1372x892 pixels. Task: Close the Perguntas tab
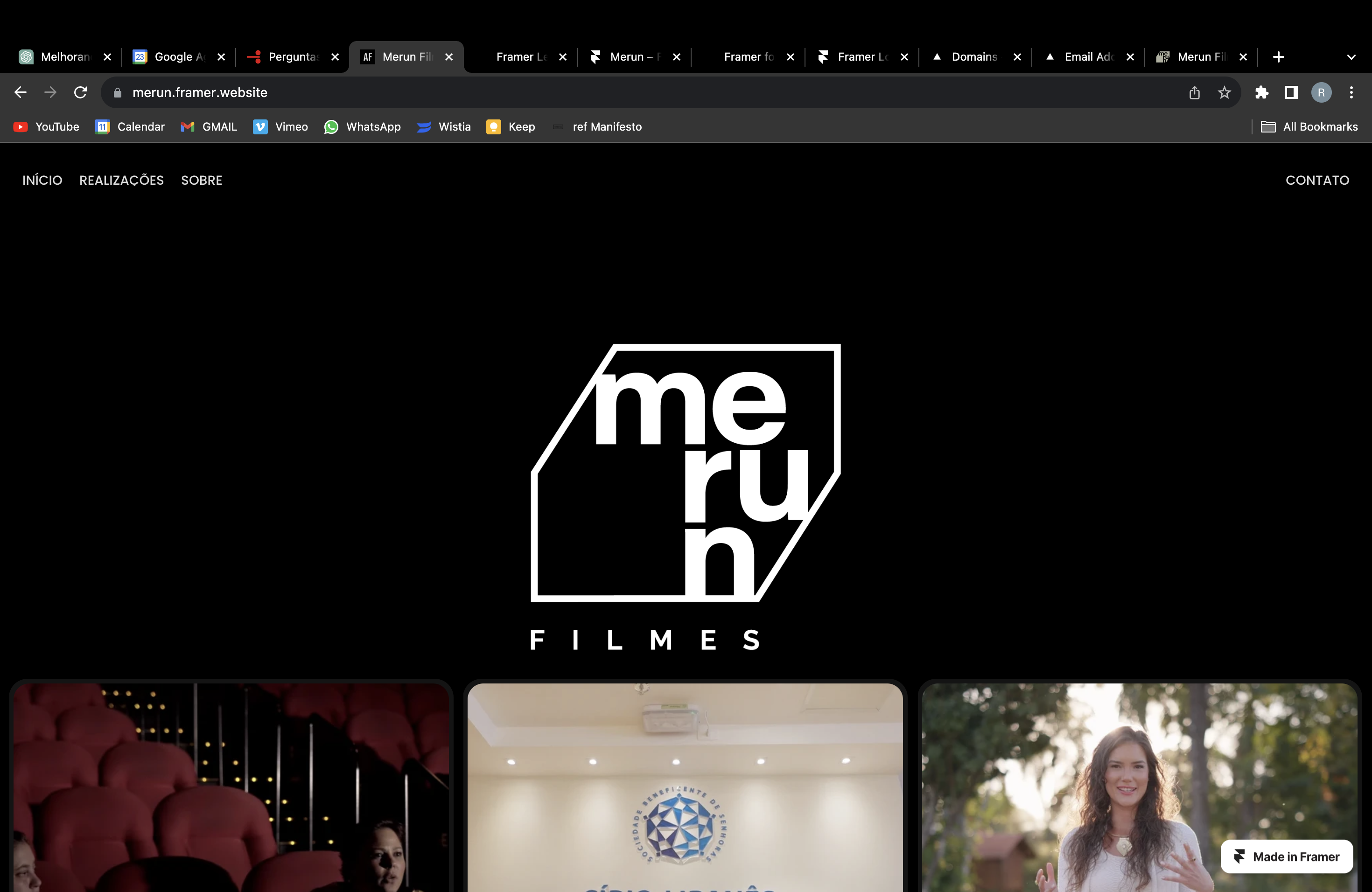(335, 57)
